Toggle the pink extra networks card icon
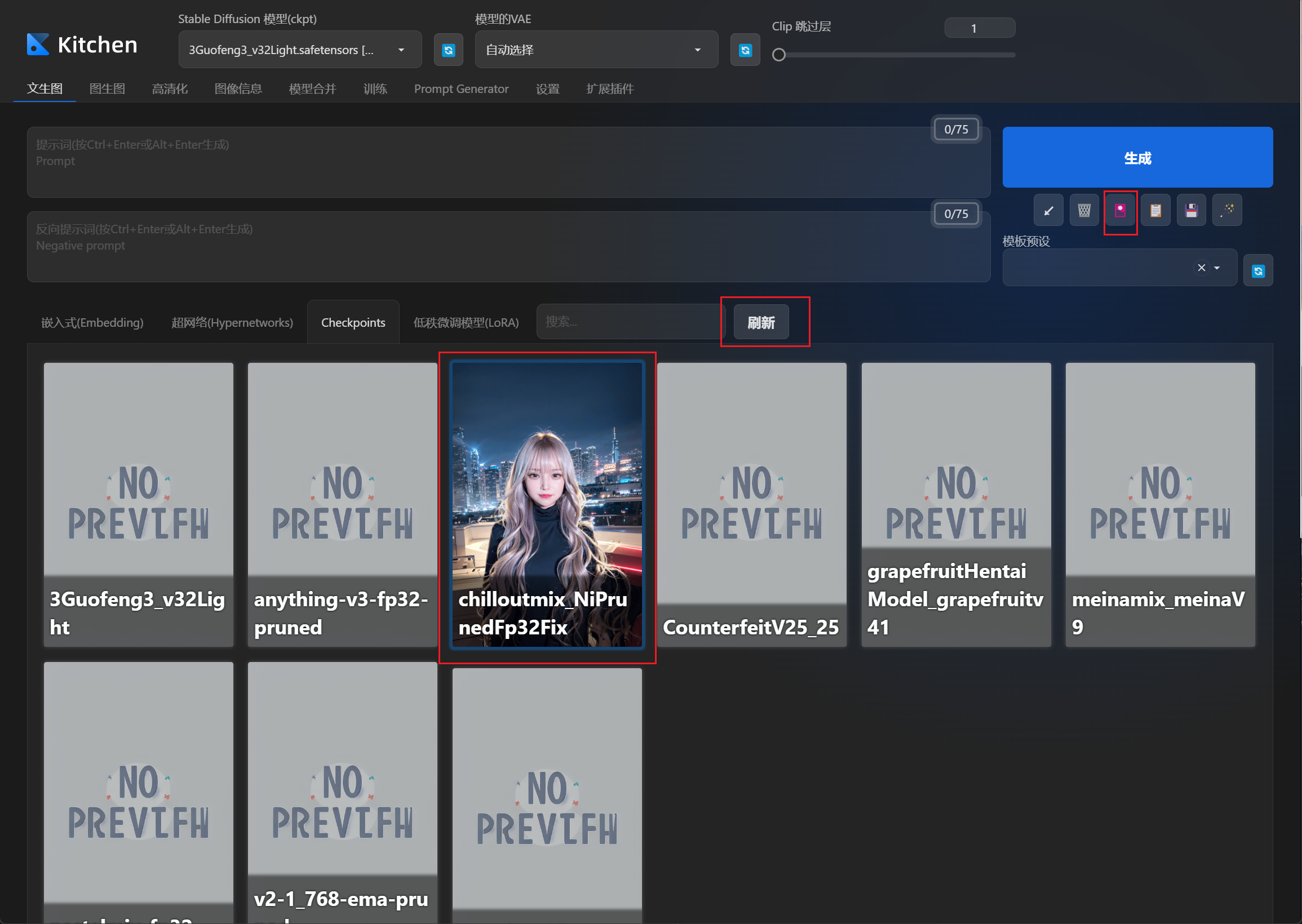Screen dimensions: 1302x924 tap(1120, 211)
